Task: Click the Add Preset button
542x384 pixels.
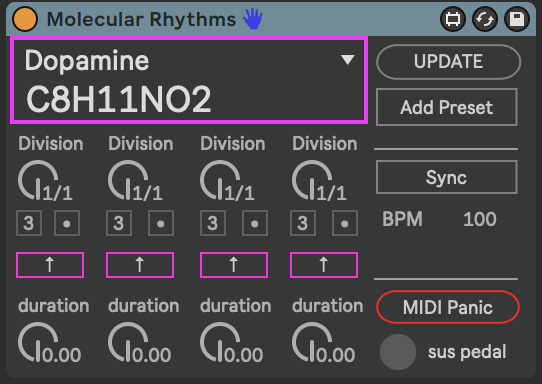Action: tap(447, 107)
